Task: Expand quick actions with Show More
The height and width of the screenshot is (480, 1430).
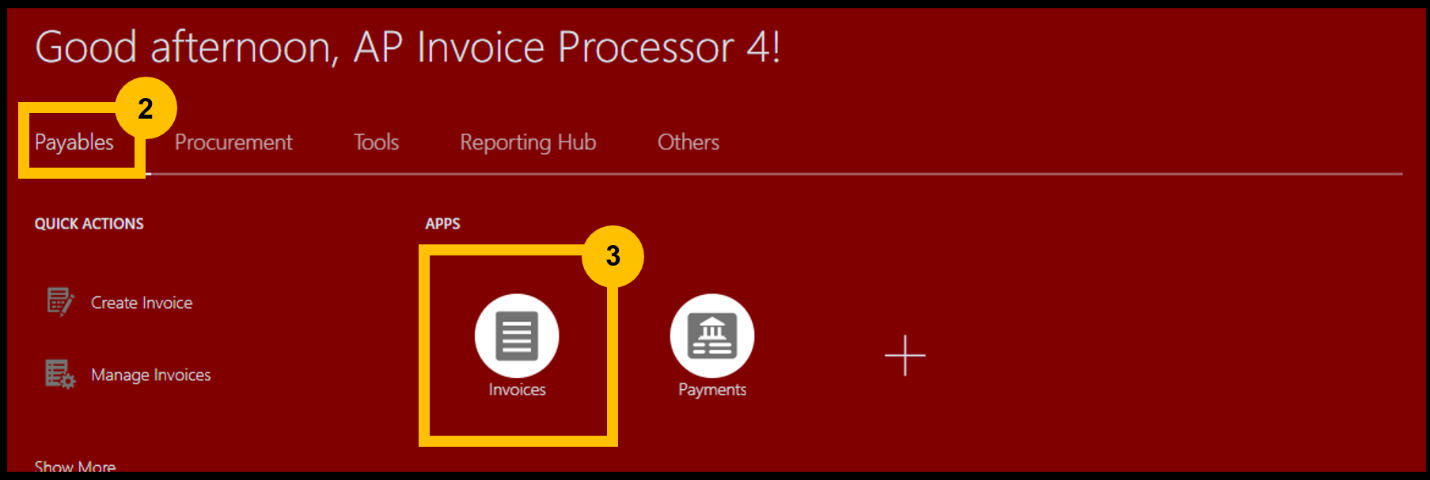Action: coord(75,466)
